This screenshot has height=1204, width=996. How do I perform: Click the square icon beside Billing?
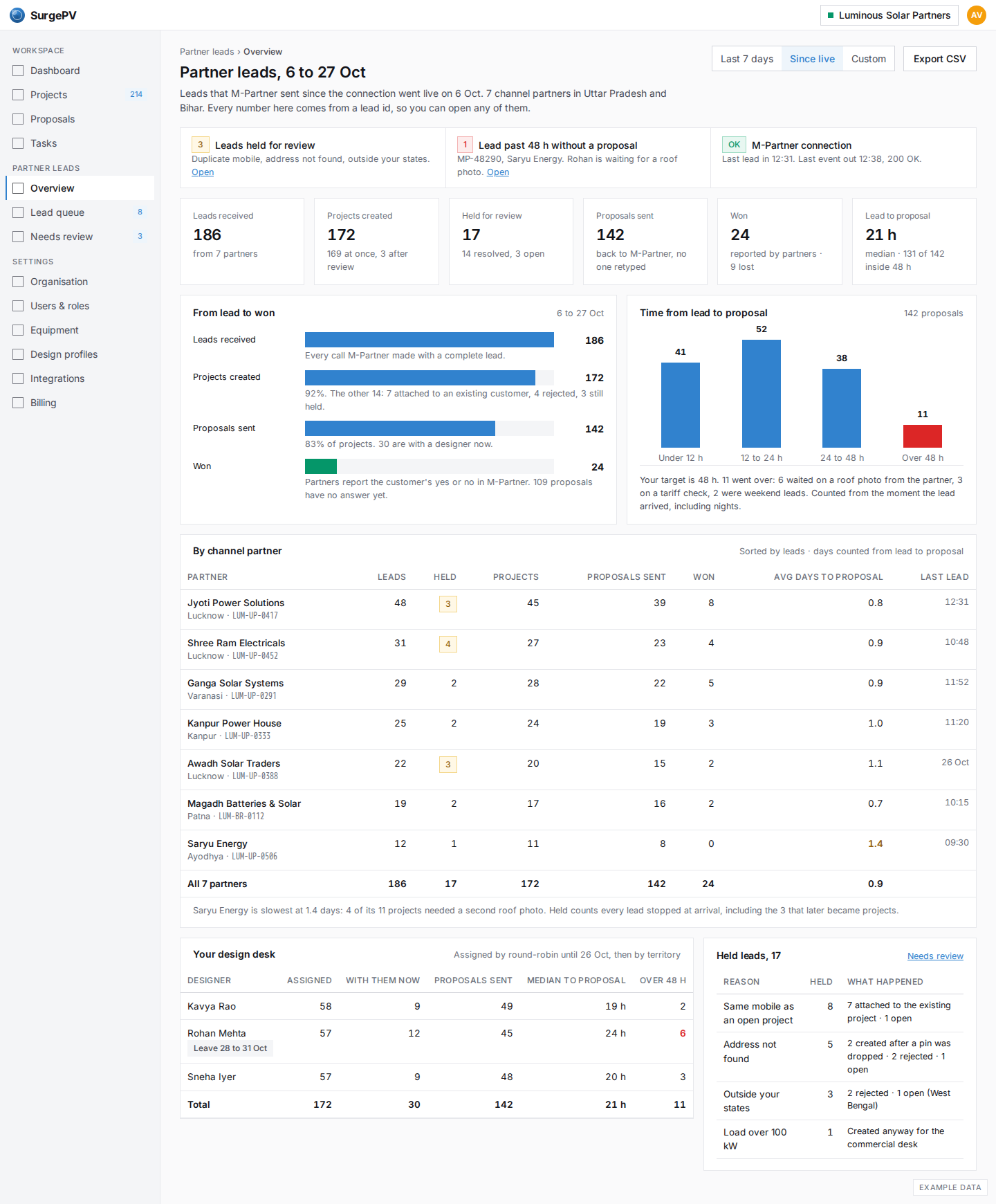click(x=18, y=403)
